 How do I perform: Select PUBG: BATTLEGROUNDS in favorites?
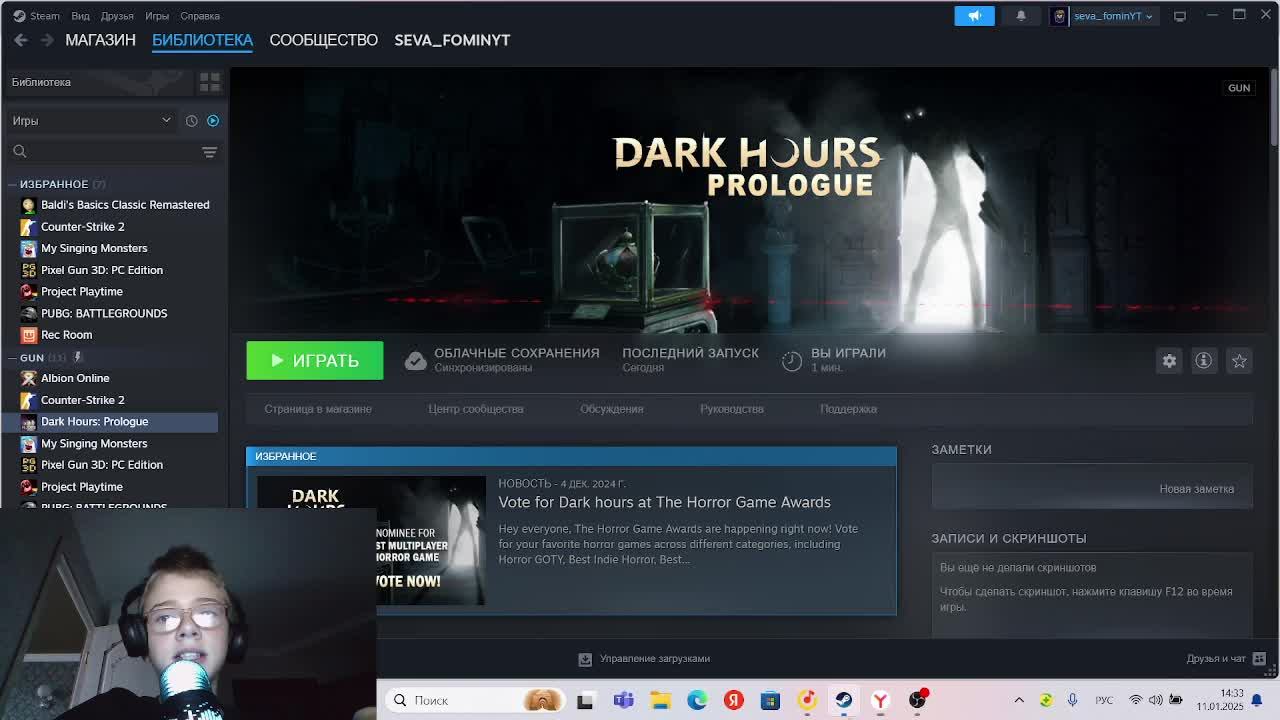104,313
